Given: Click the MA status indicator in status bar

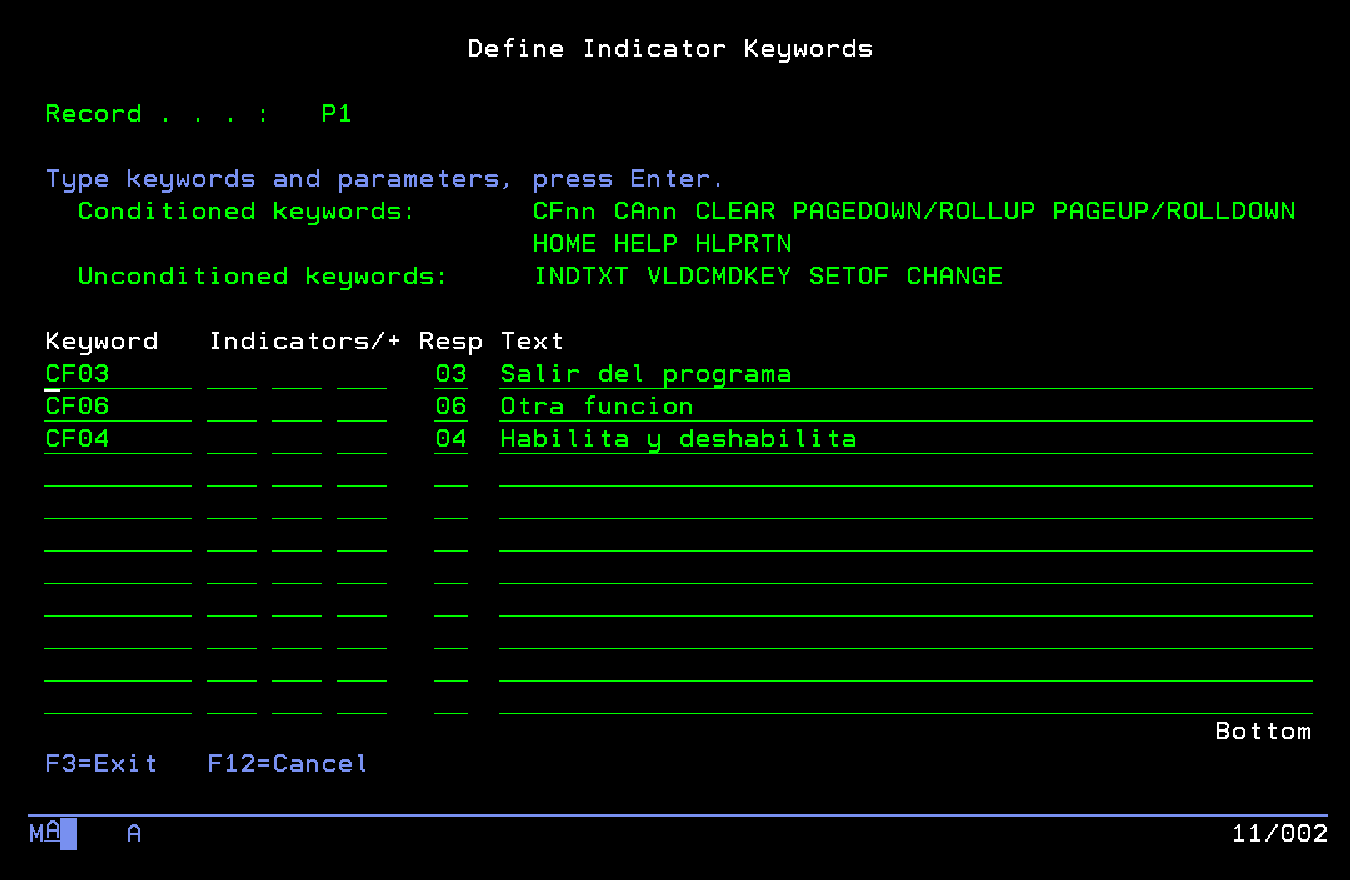Looking at the screenshot, I should coord(45,832).
